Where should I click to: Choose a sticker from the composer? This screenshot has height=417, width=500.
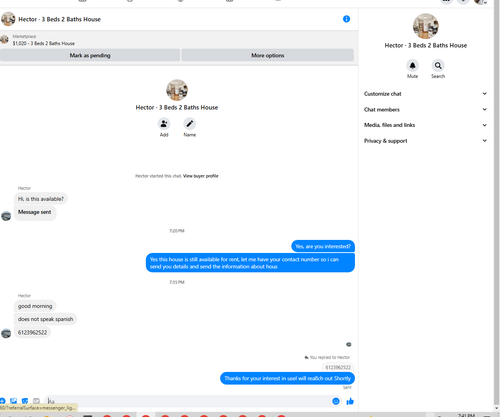coord(25,401)
